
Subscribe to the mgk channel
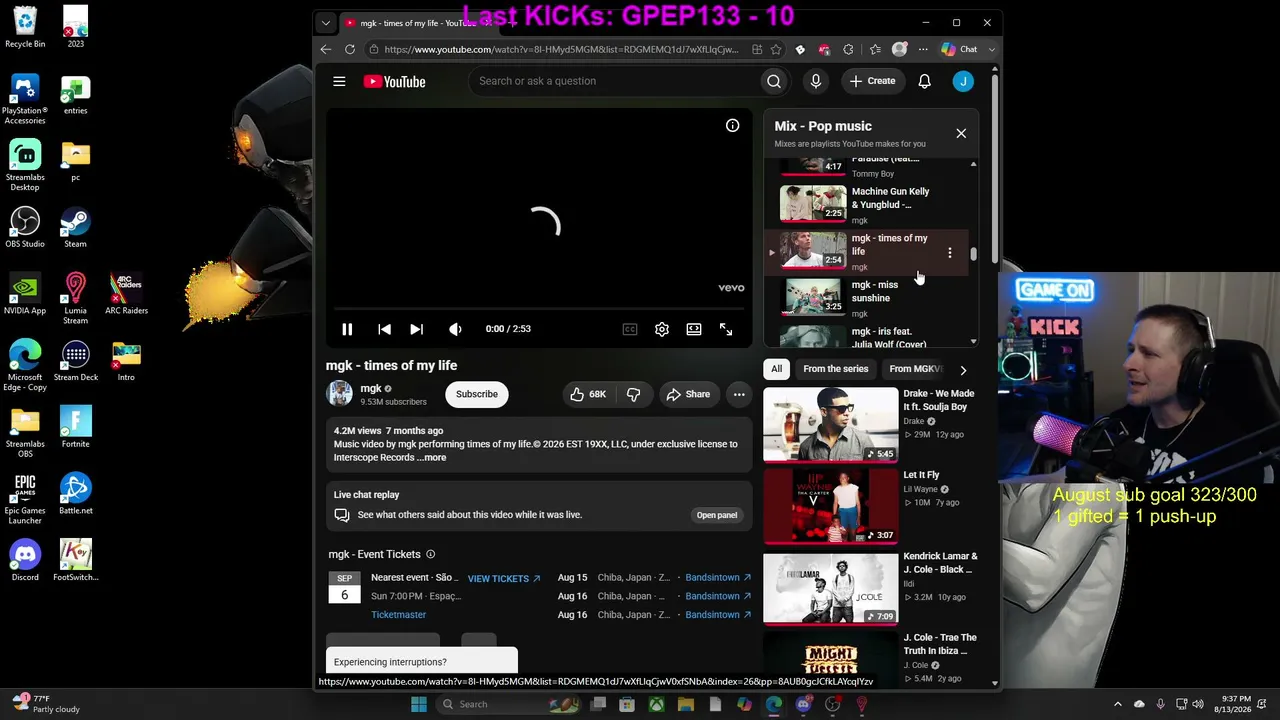(477, 394)
